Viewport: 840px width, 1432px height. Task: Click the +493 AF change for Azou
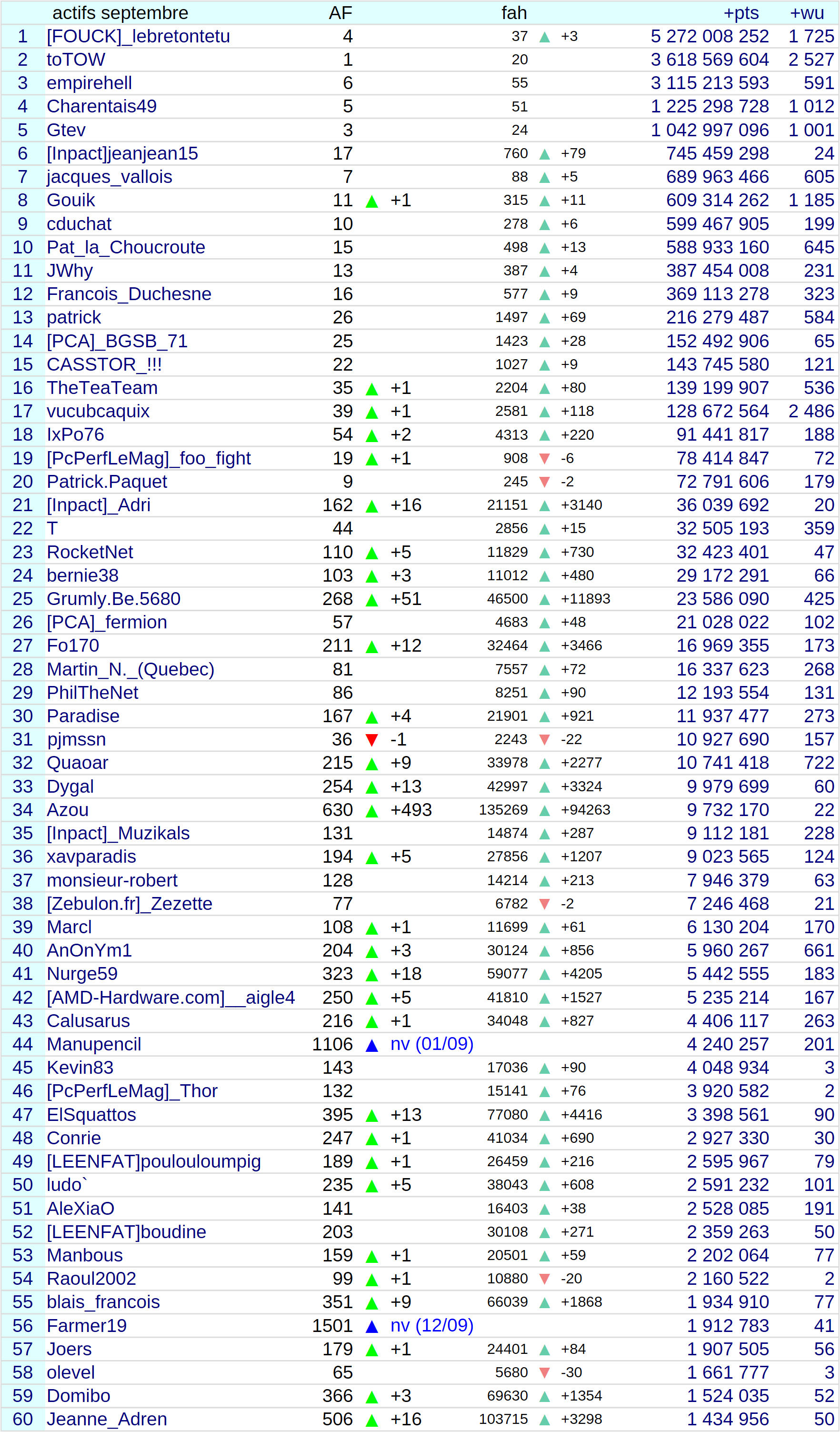tap(411, 810)
